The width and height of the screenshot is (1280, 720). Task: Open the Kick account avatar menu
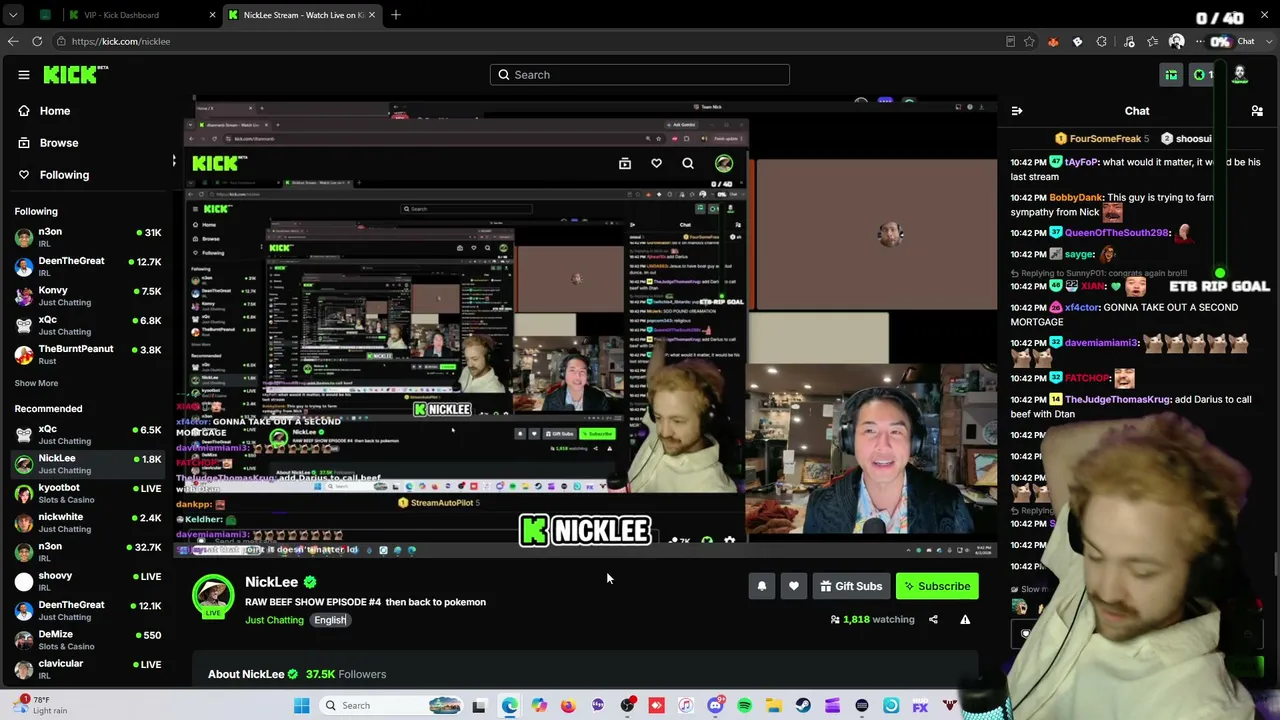pyautogui.click(x=1240, y=75)
